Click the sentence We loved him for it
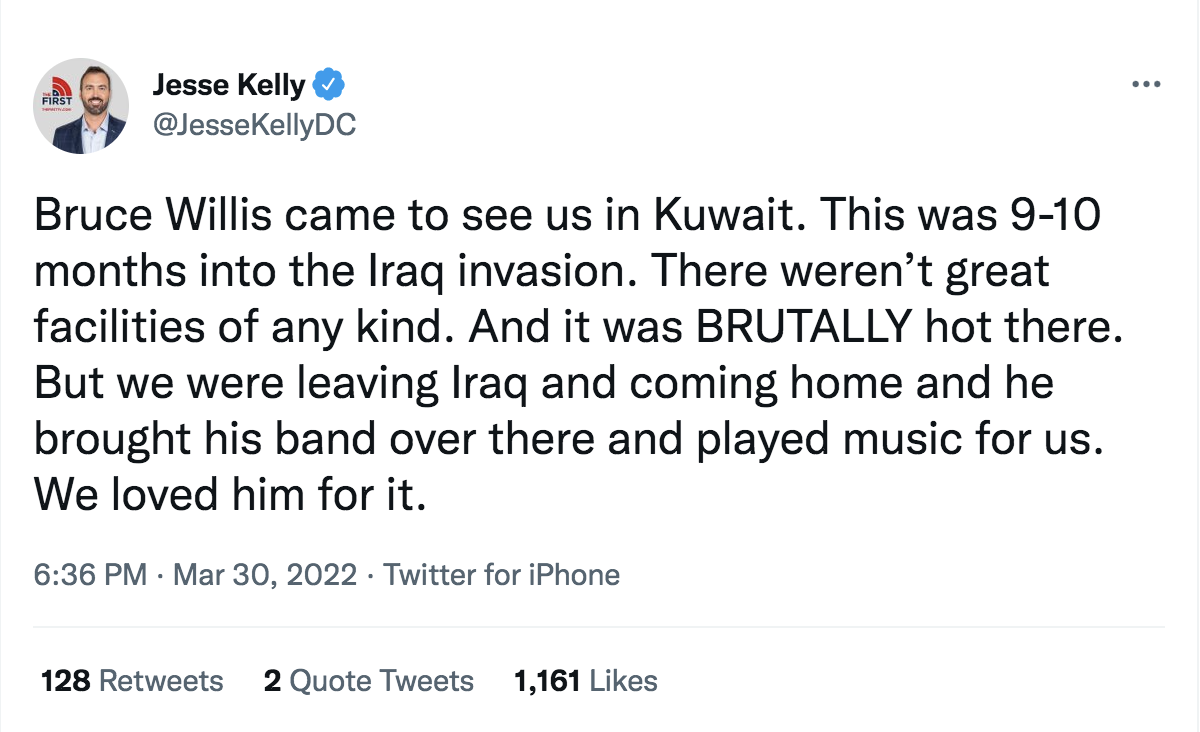 pyautogui.click(x=230, y=496)
